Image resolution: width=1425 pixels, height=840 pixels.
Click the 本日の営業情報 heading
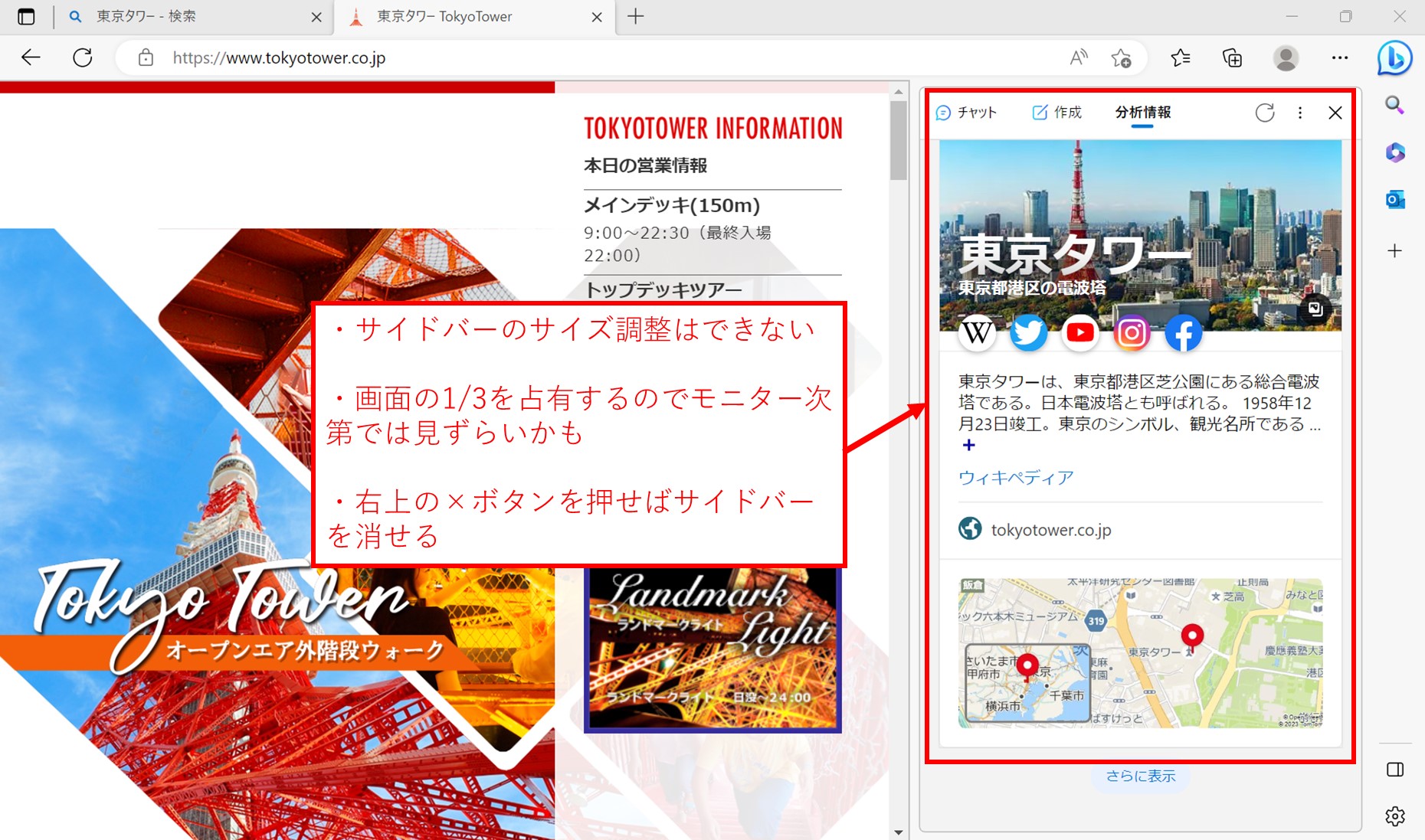pos(645,165)
